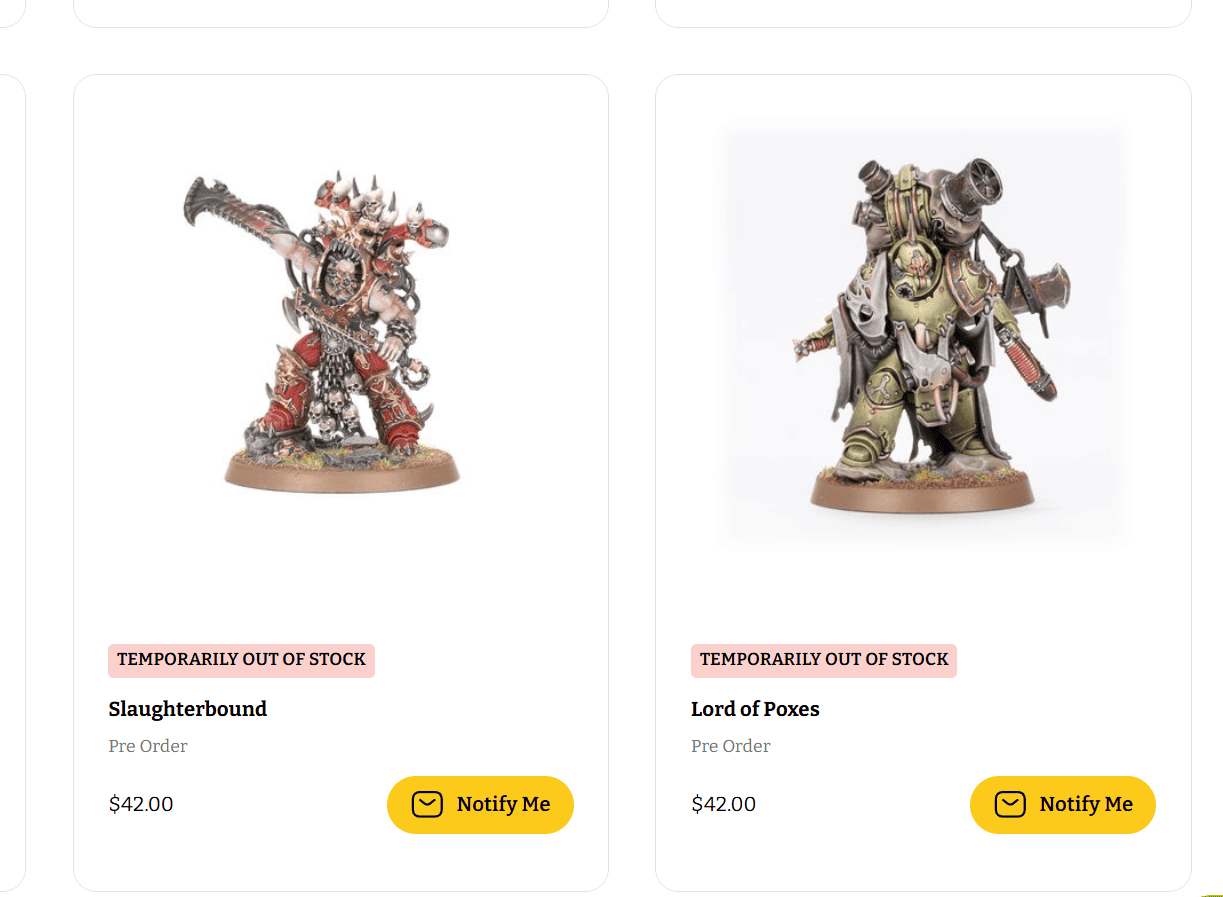Image resolution: width=1223 pixels, height=897 pixels.
Task: Open the Slaughterbound product title link
Action: click(x=188, y=709)
